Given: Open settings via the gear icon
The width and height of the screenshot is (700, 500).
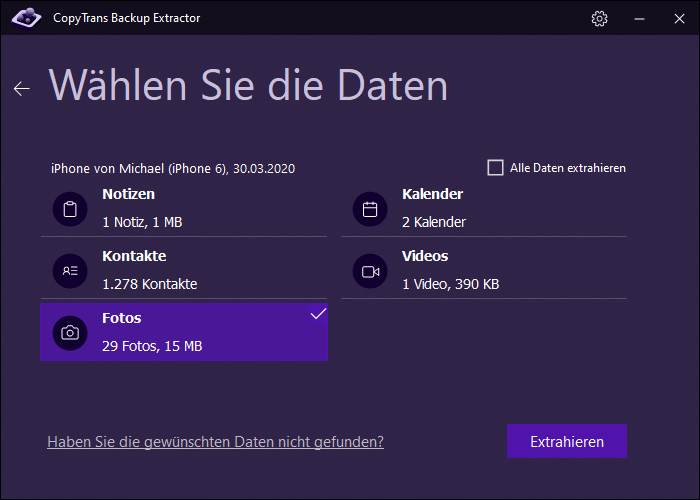Looking at the screenshot, I should (x=599, y=18).
